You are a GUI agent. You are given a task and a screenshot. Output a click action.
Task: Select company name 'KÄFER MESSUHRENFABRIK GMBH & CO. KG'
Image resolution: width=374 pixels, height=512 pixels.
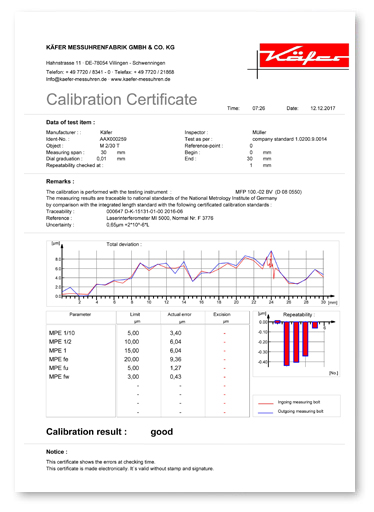click(x=110, y=47)
